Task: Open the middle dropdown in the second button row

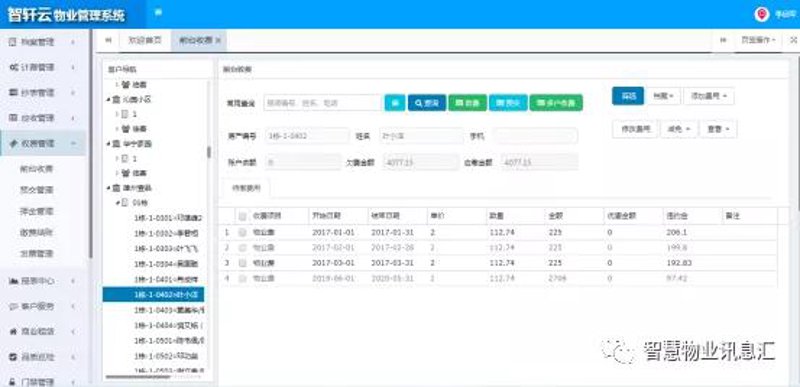Action: (x=679, y=130)
